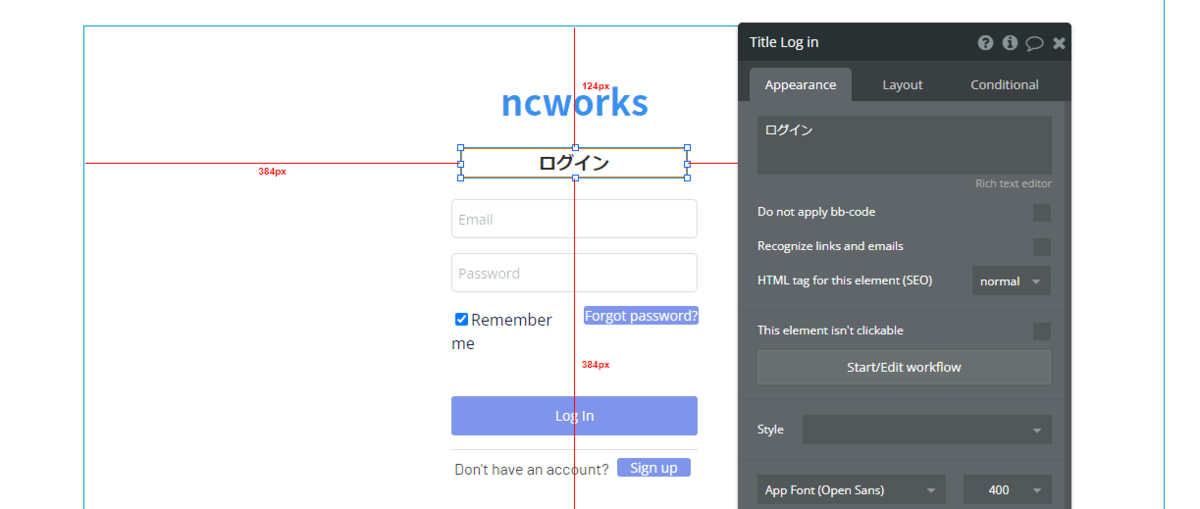1200x509 pixels.
Task: Click the Log In button on canvas
Action: (574, 416)
